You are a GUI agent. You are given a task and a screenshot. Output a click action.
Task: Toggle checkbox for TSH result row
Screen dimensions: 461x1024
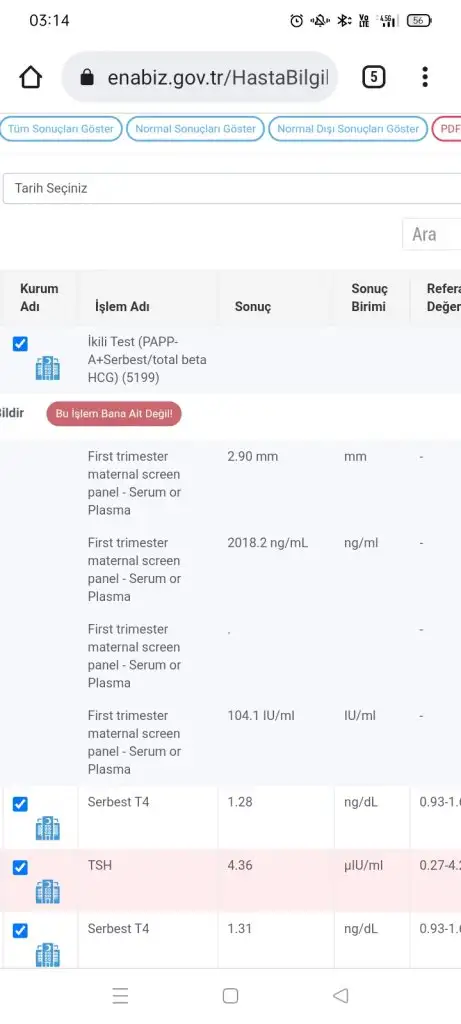pos(20,867)
